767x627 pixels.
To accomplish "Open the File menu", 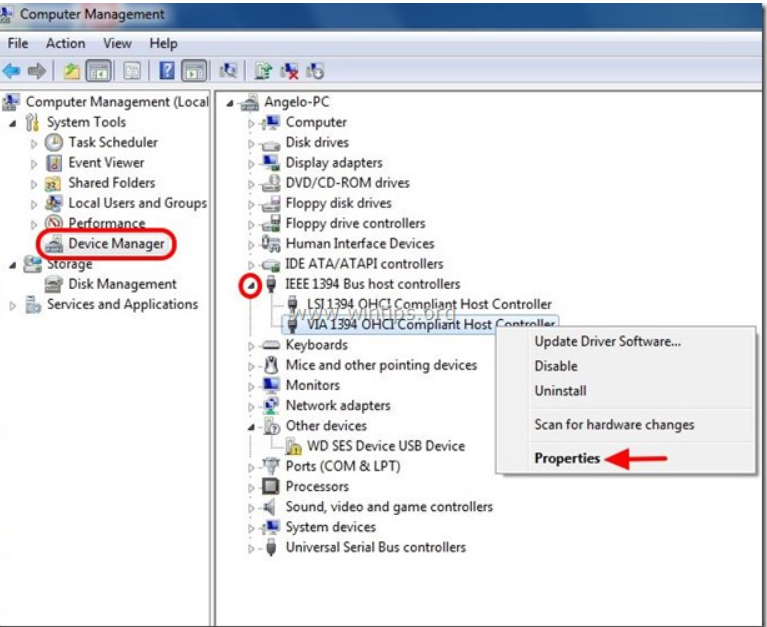I will coord(18,44).
